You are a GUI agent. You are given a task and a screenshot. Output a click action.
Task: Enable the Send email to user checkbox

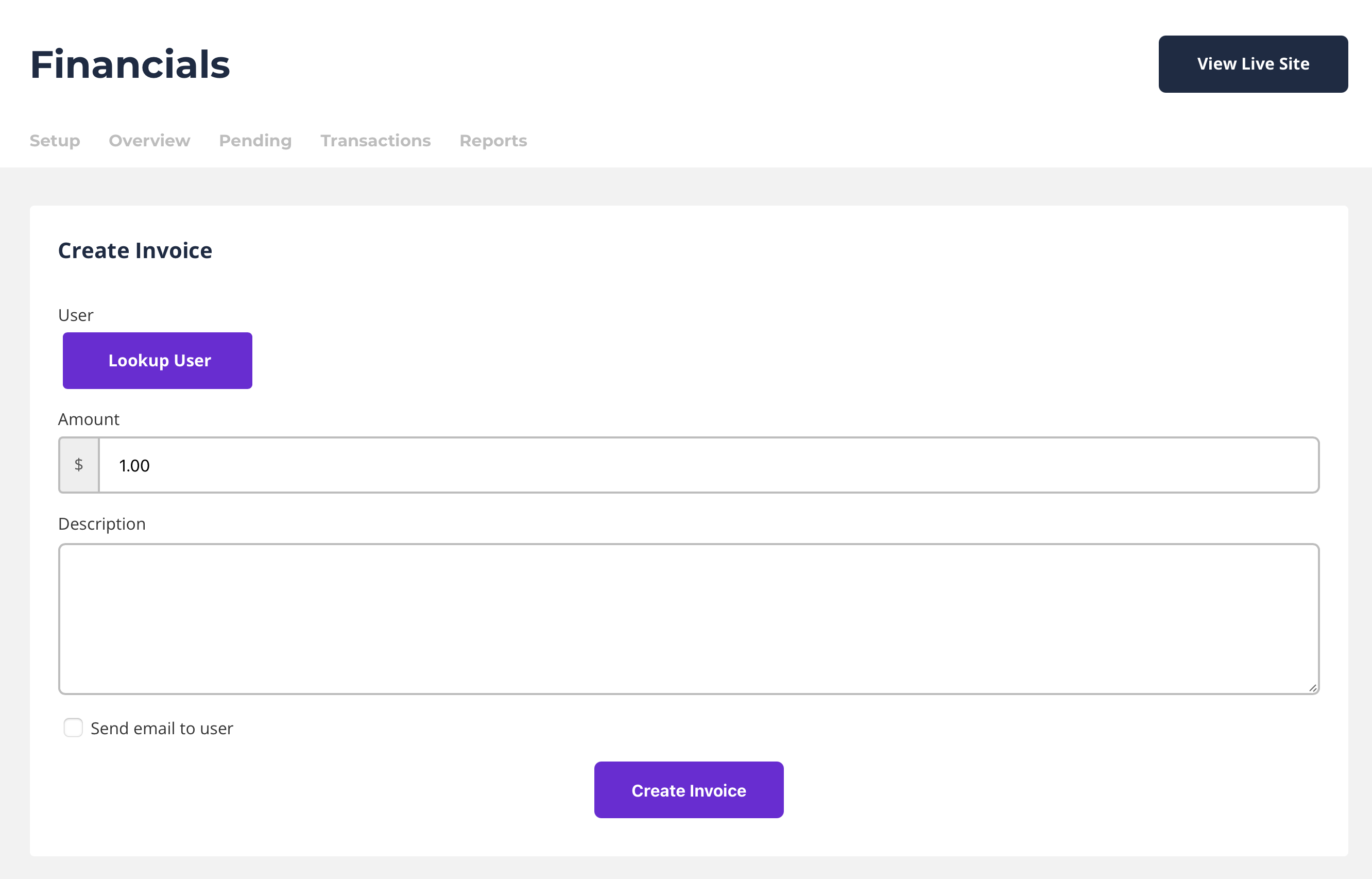[x=73, y=728]
